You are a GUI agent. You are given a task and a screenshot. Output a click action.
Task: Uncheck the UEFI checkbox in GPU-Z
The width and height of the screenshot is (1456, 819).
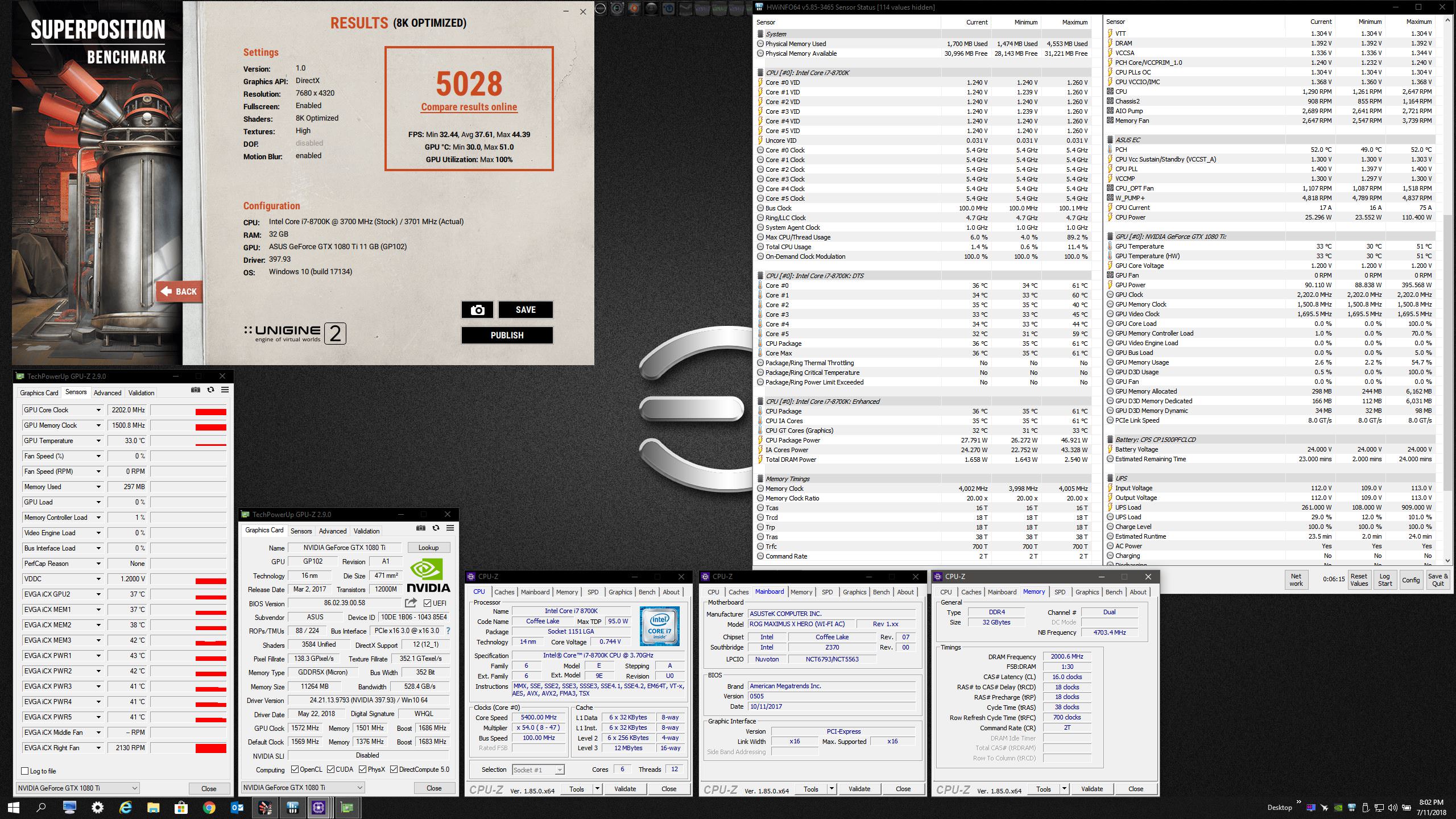(427, 603)
